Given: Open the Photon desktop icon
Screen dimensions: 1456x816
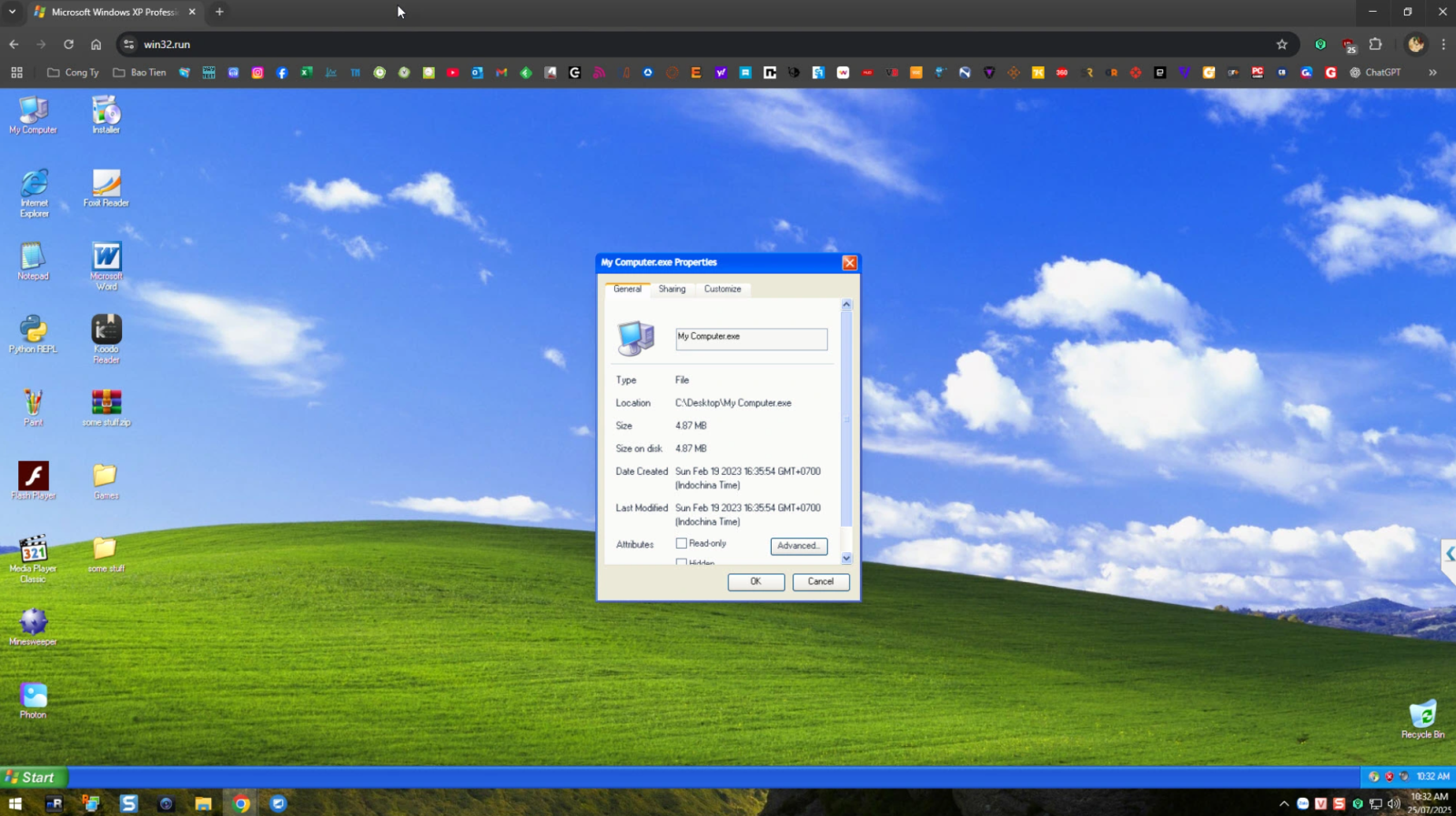Looking at the screenshot, I should tap(34, 700).
